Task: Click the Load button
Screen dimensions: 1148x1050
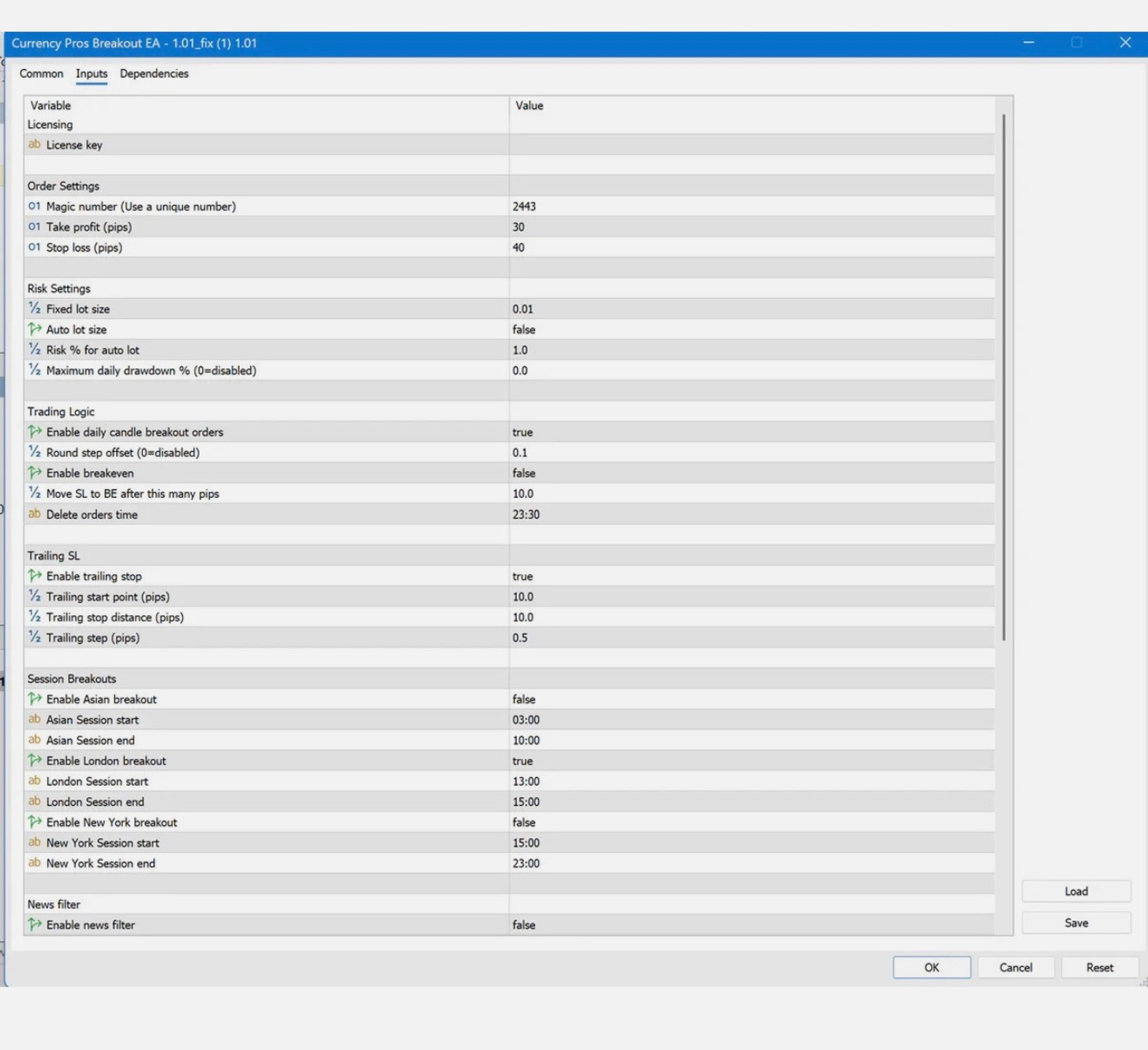Action: click(x=1076, y=891)
